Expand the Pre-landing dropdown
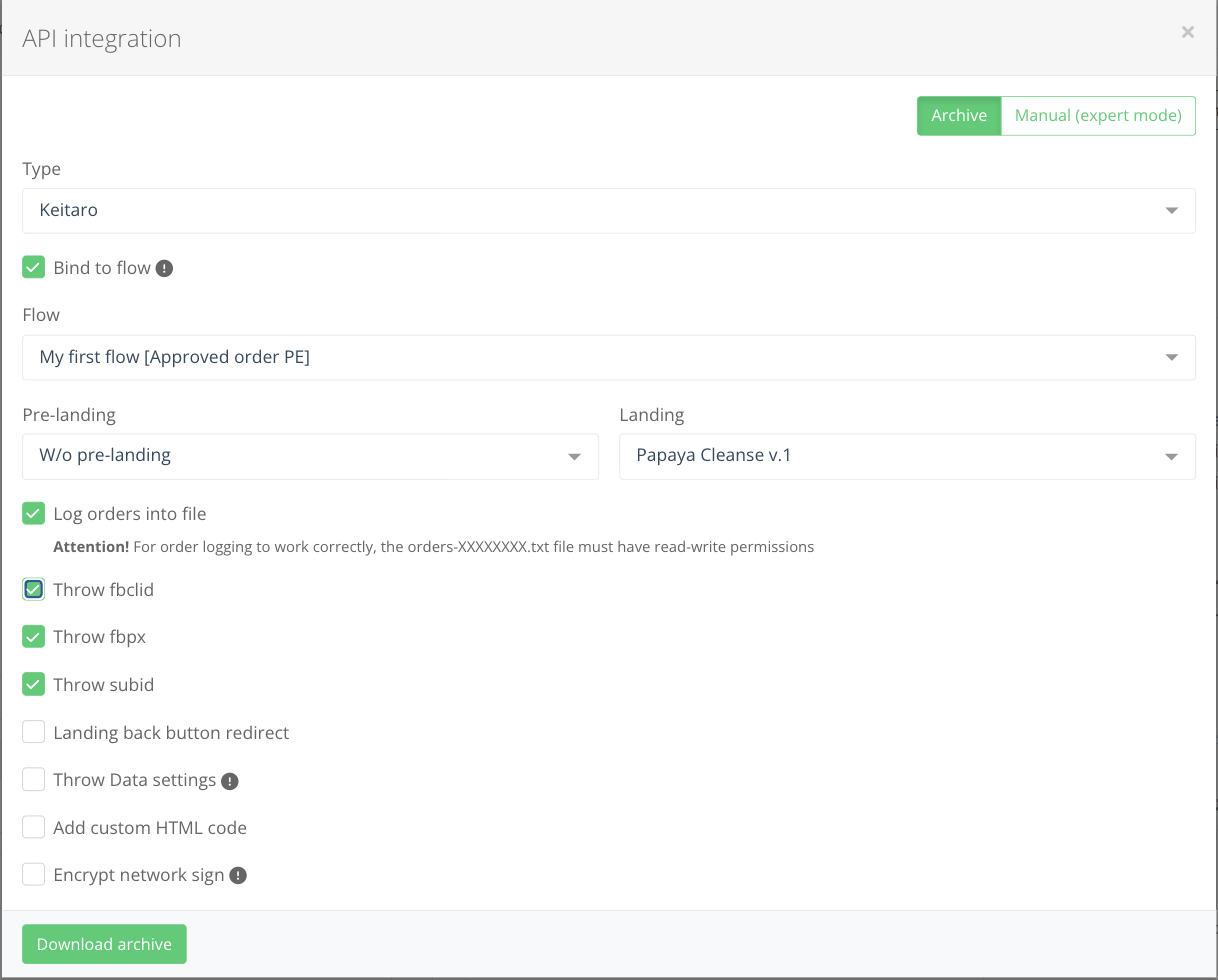This screenshot has height=980, width=1218. pyautogui.click(x=311, y=456)
